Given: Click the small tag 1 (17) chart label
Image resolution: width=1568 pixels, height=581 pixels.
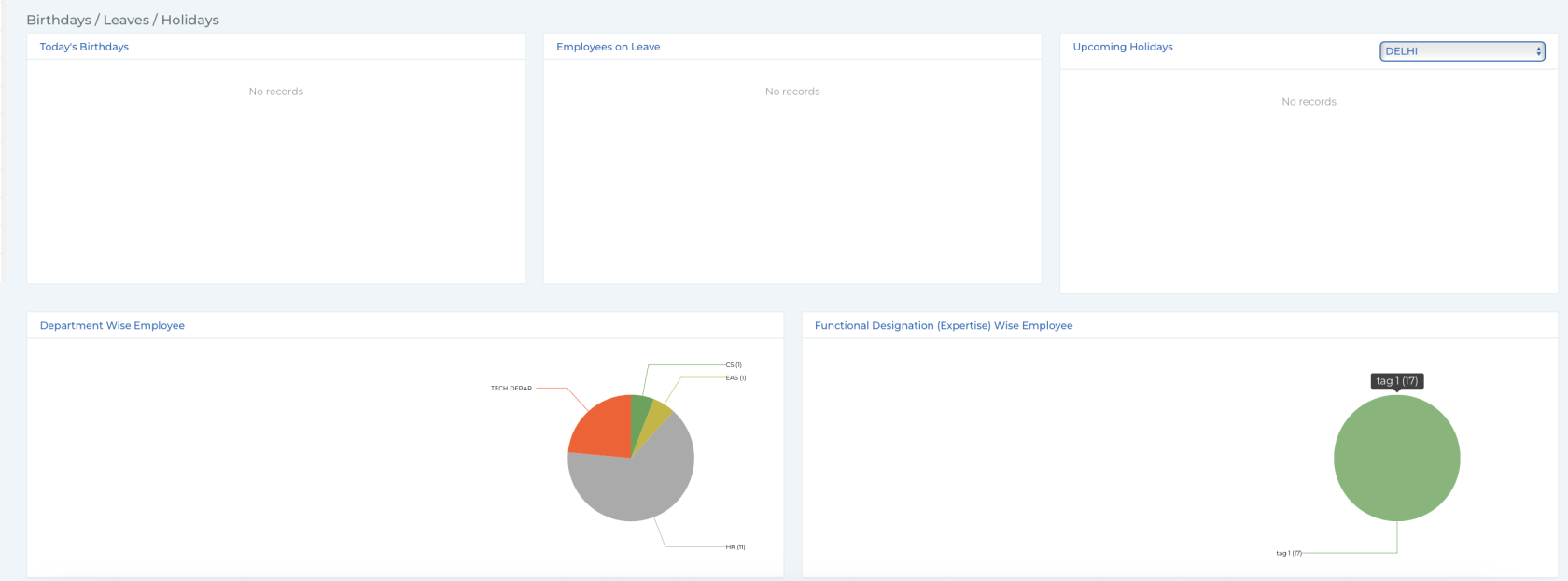Looking at the screenshot, I should [1289, 554].
